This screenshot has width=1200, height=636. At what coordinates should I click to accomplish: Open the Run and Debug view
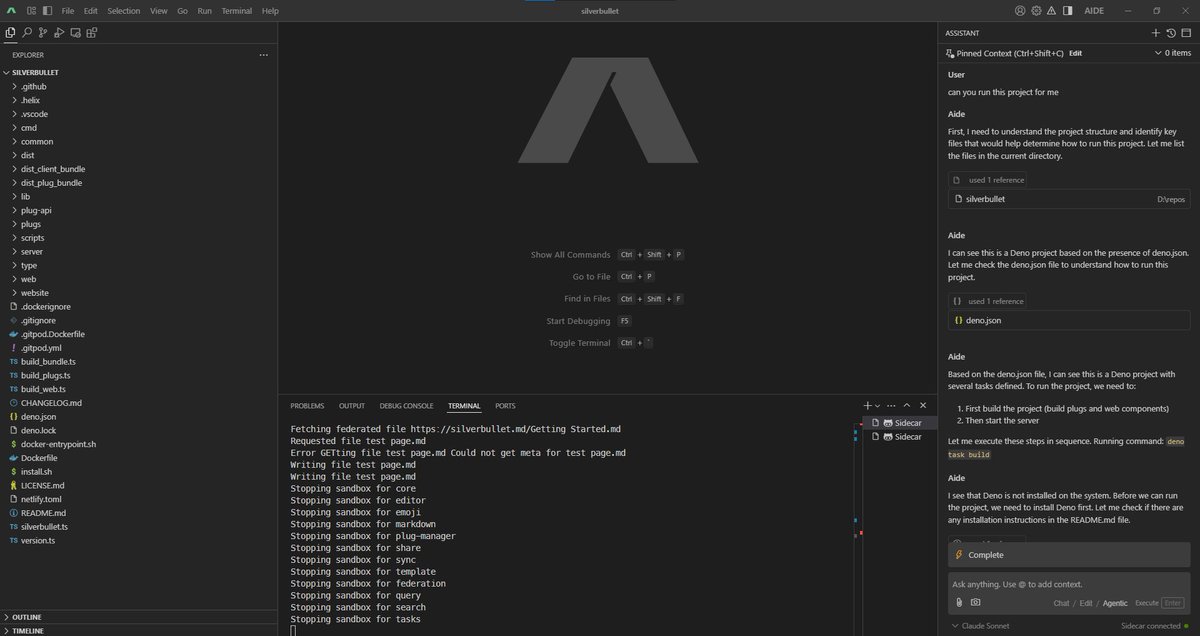59,32
